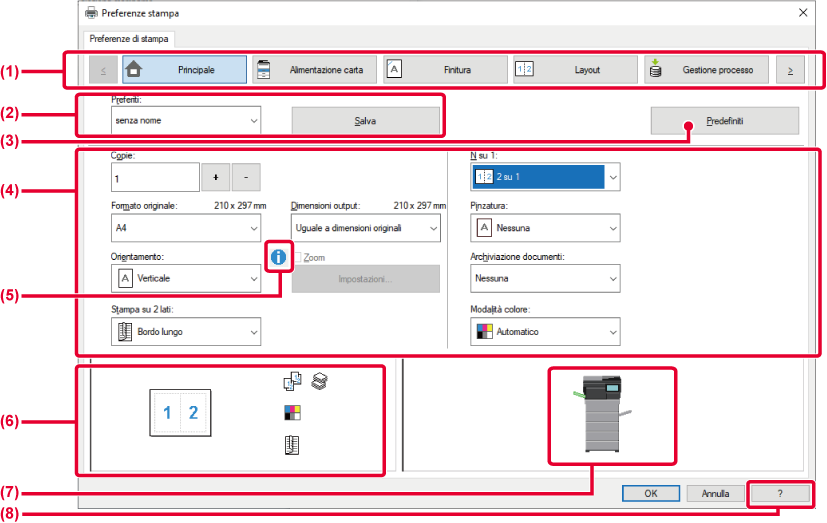Screen dimensions: 827x523
Task: Enable the Zoom checkbox
Action: point(297,258)
